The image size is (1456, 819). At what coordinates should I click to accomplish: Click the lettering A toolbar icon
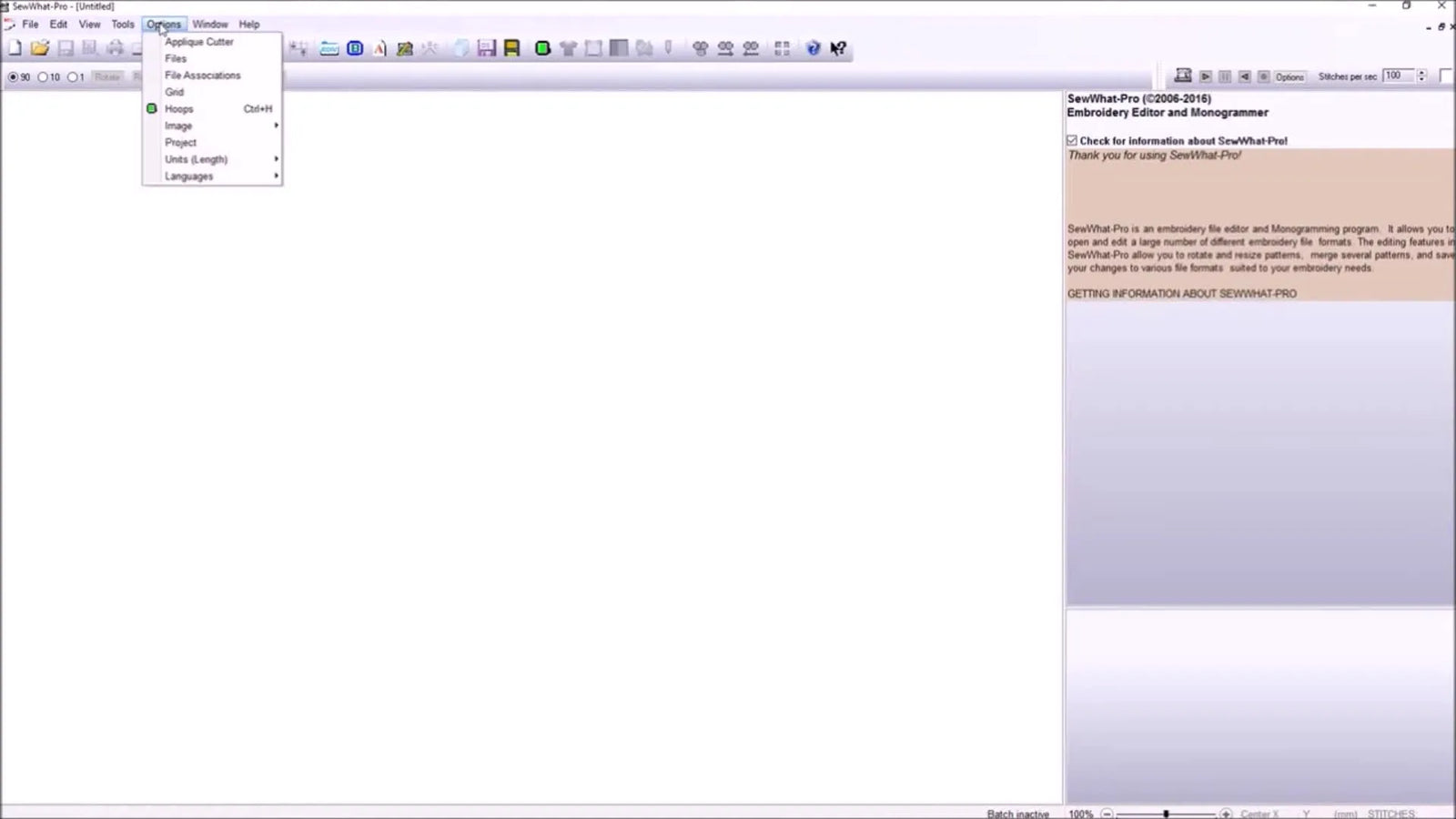(x=379, y=48)
